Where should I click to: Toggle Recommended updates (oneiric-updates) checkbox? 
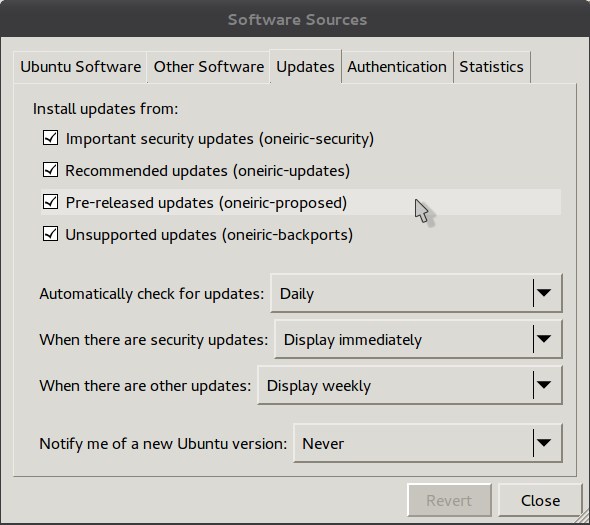[50, 170]
